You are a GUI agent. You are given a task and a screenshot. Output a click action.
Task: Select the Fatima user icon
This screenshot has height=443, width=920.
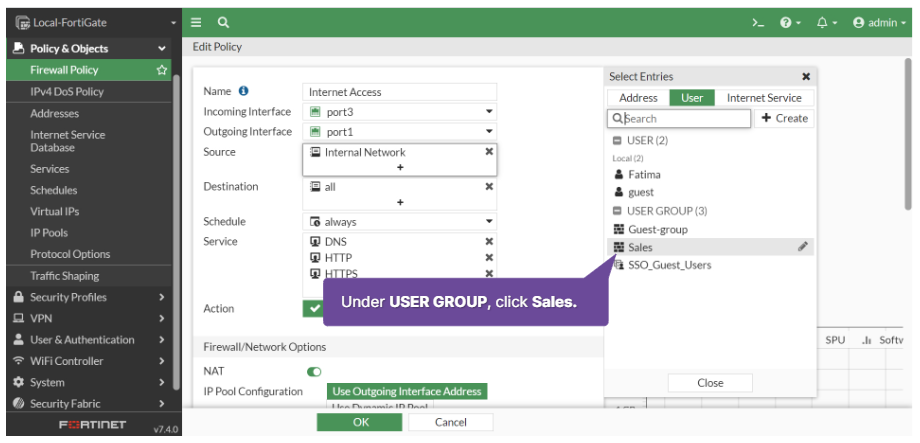tap(618, 175)
